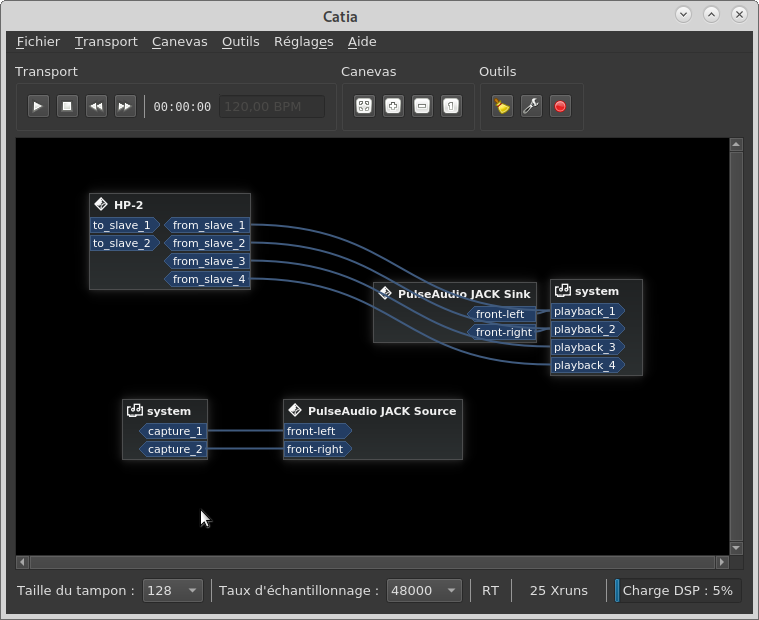Click the red record icon in Outils
The width and height of the screenshot is (759, 620).
pyautogui.click(x=560, y=106)
